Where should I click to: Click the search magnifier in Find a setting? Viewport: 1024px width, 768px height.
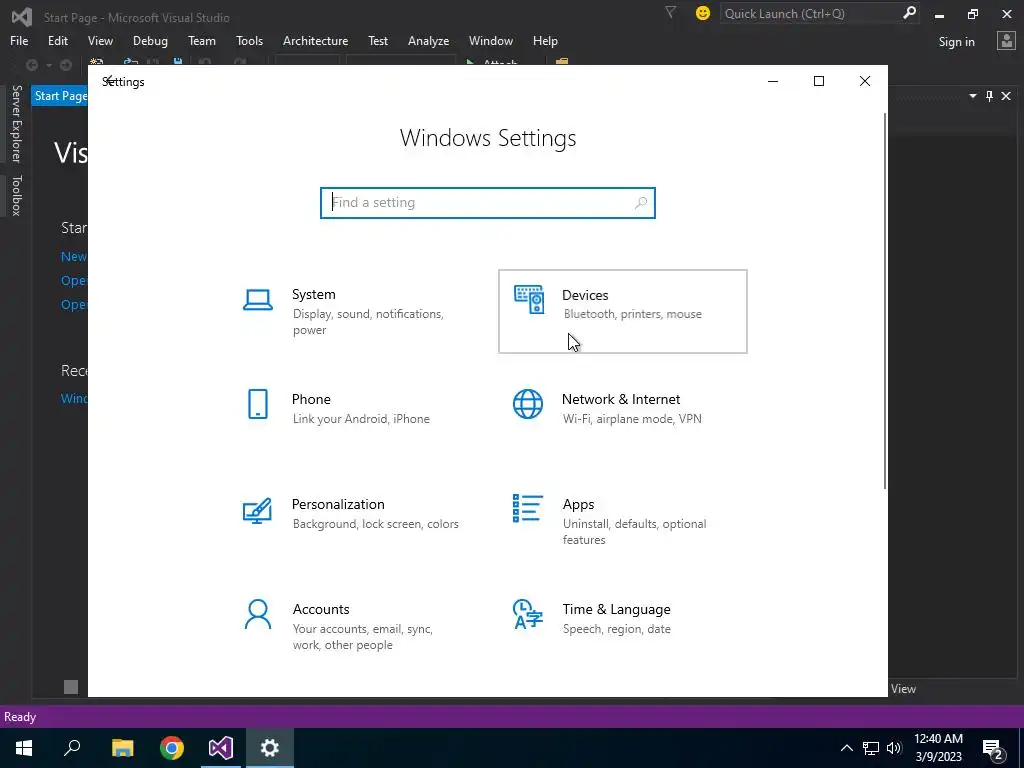click(641, 202)
